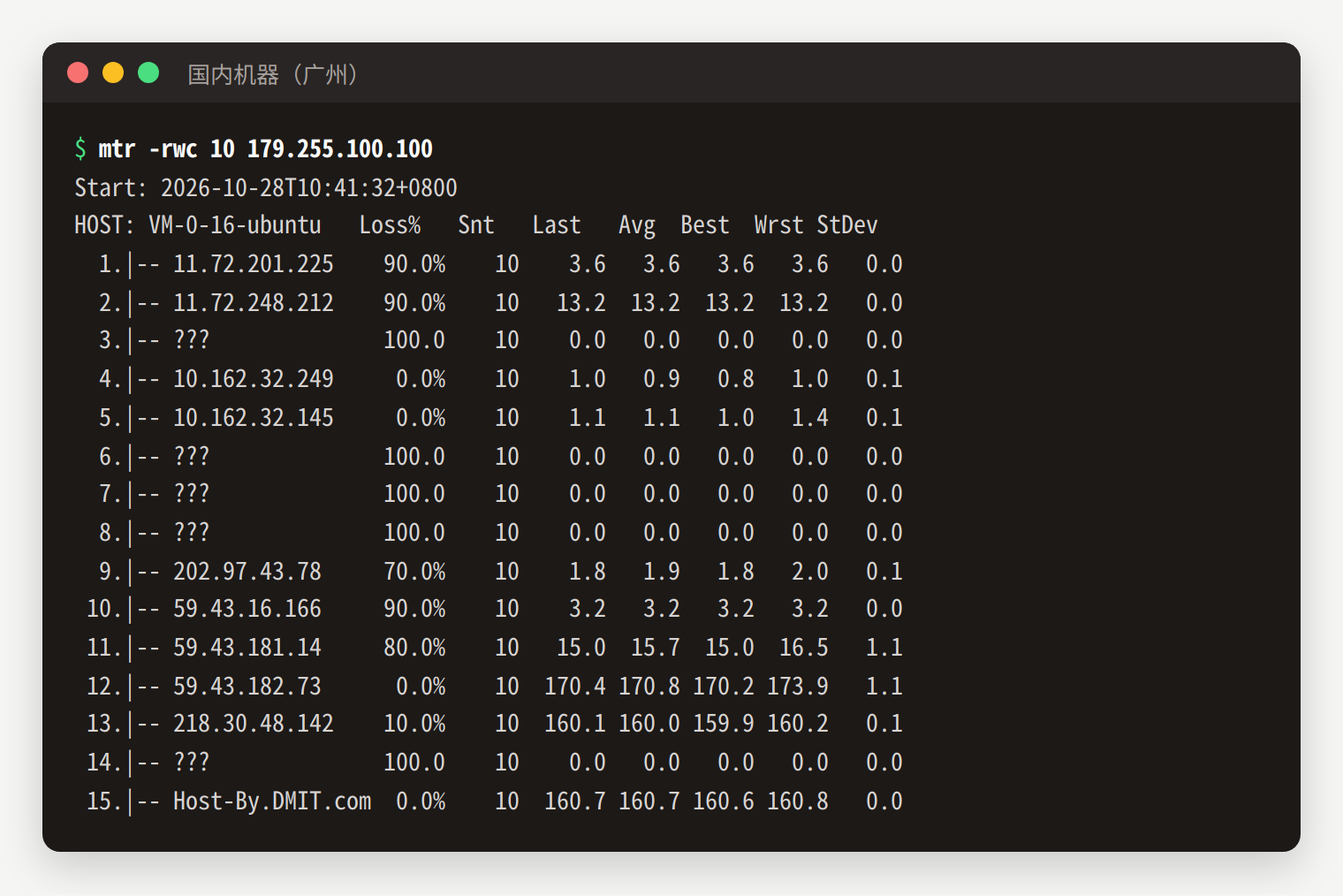The image size is (1343, 896).
Task: Click the green dollar prompt symbol
Action: point(80,148)
